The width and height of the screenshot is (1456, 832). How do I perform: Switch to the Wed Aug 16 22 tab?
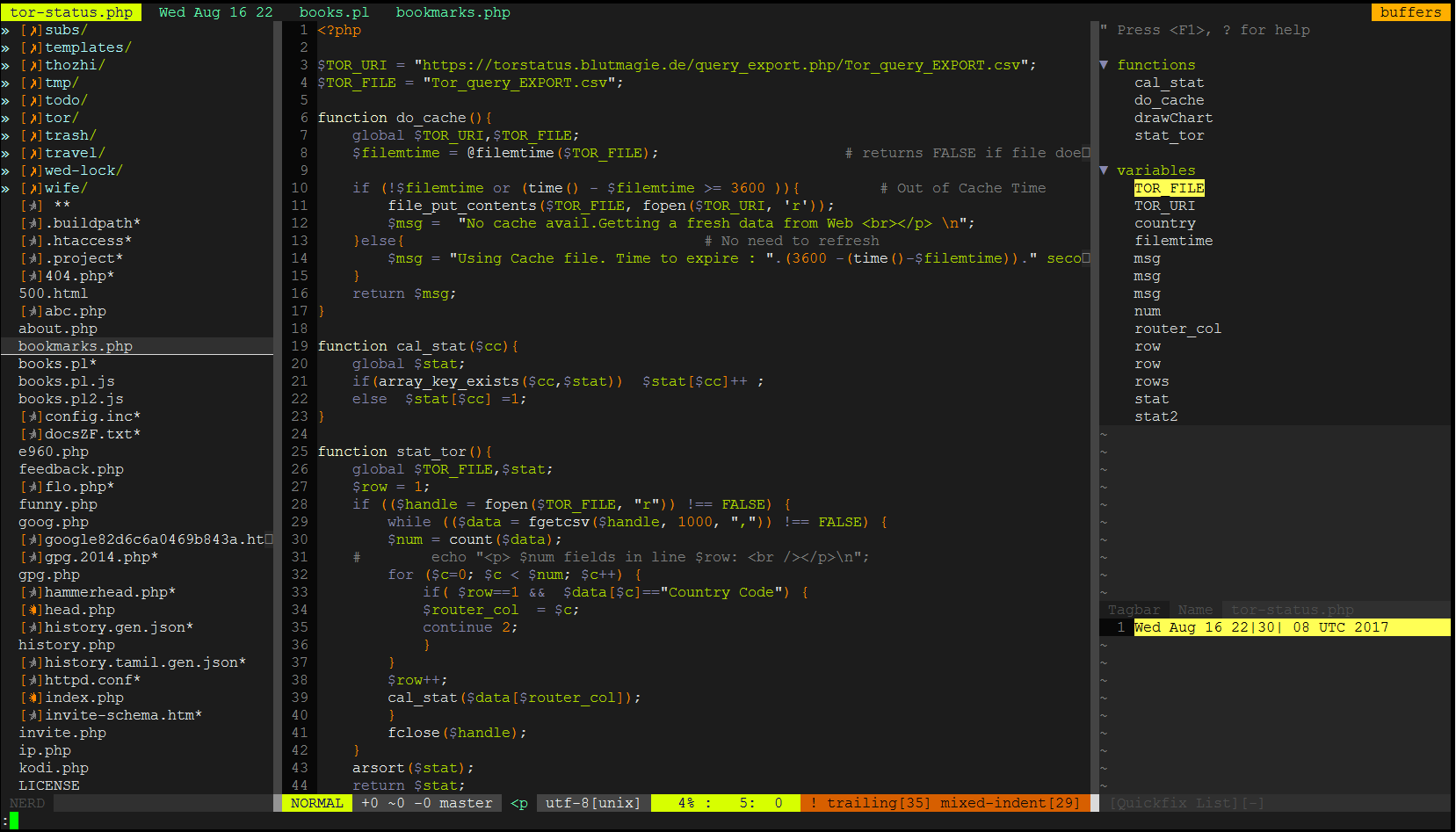coord(216,12)
